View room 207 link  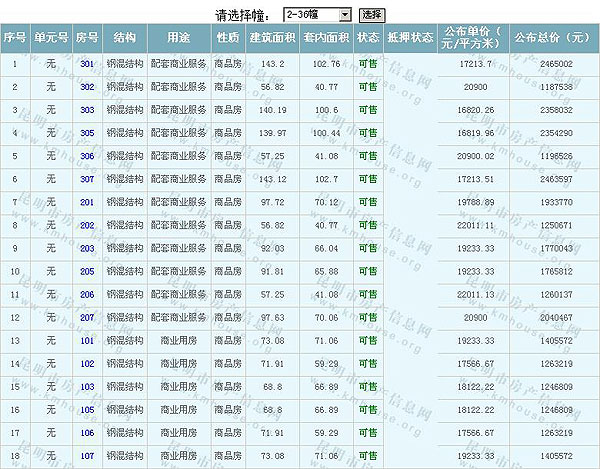(x=87, y=317)
